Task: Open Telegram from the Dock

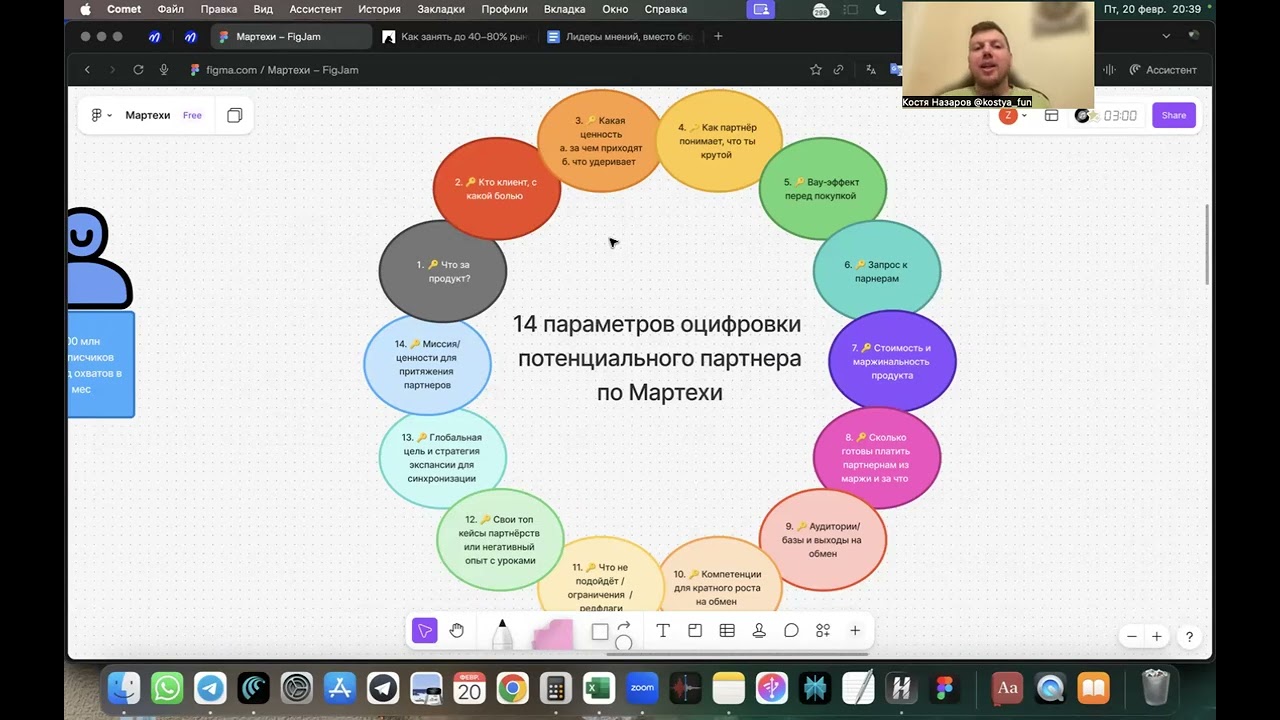Action: [210, 688]
